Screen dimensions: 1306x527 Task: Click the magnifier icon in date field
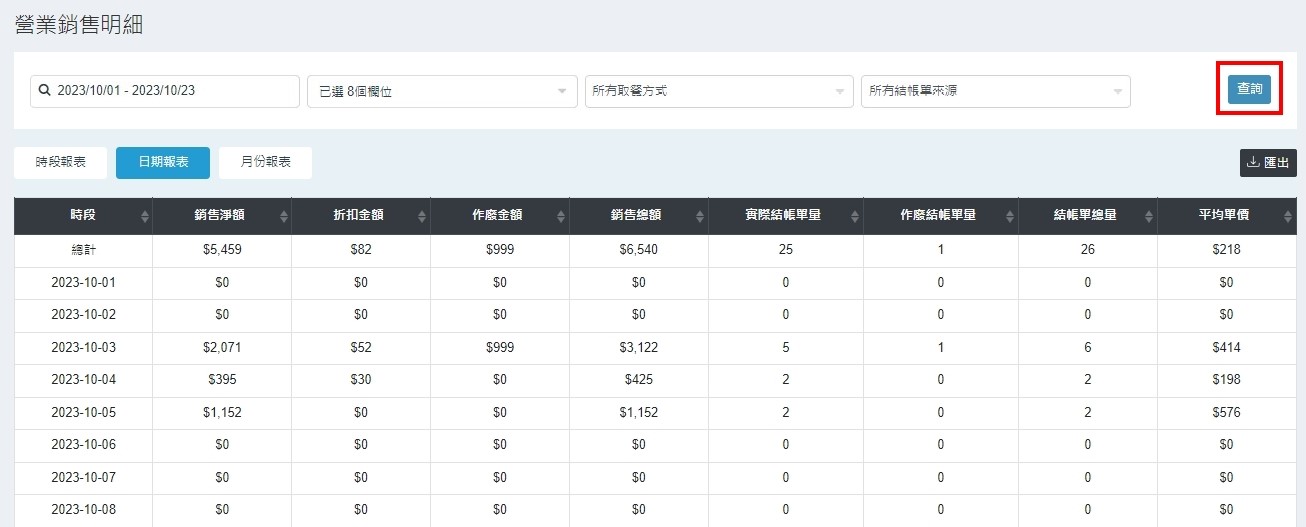[44, 90]
